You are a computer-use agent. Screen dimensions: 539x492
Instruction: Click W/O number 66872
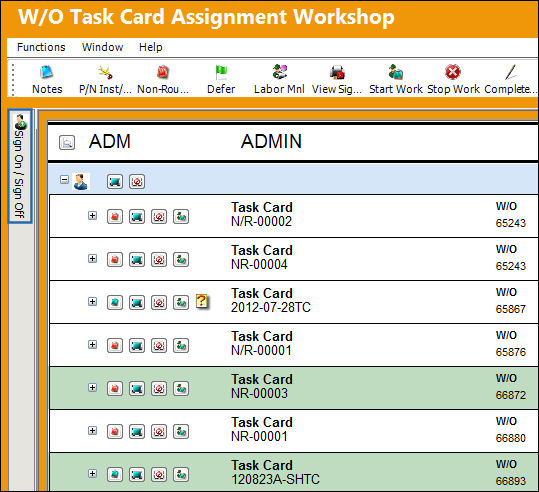click(x=510, y=395)
